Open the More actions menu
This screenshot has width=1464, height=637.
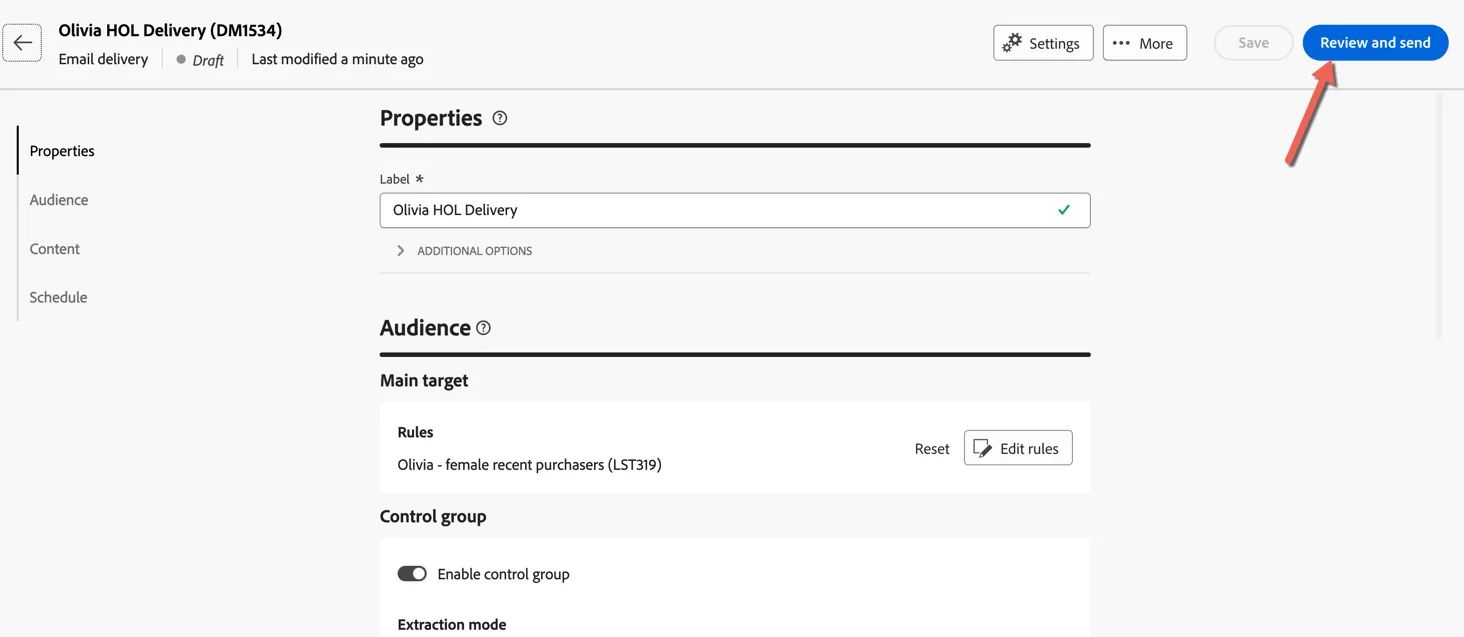click(1145, 43)
